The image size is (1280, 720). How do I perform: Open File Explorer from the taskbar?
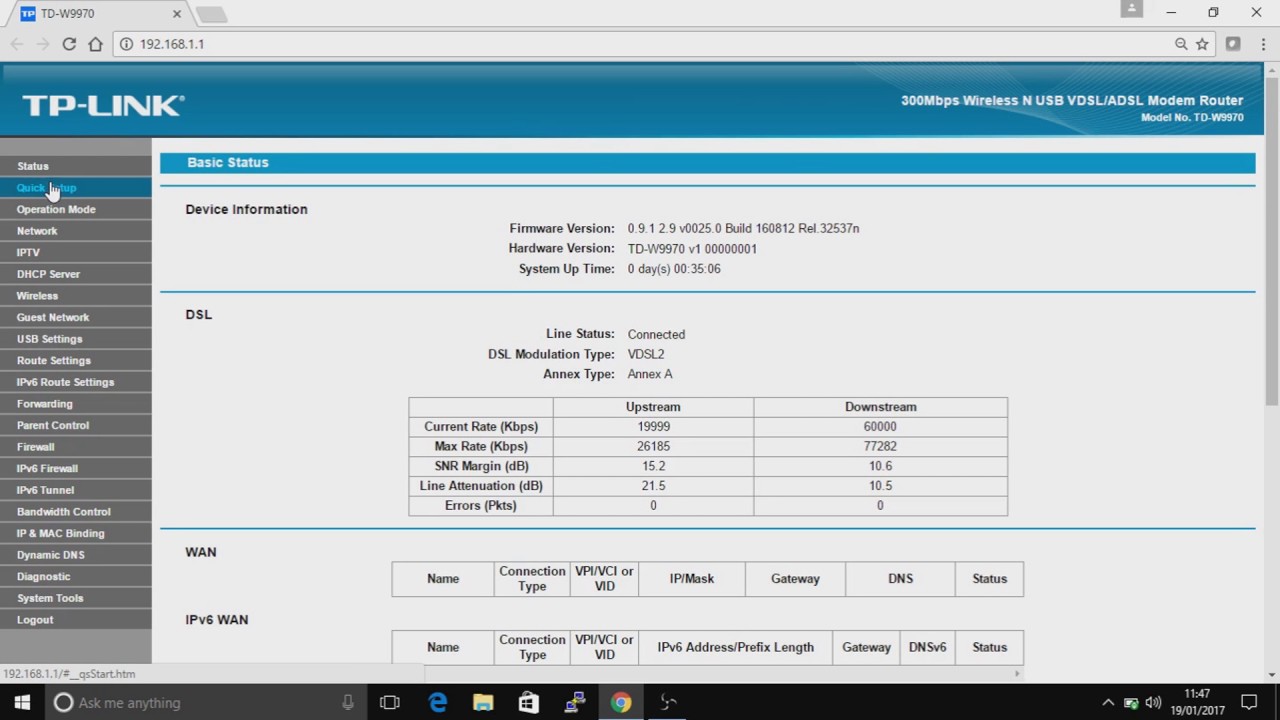tap(483, 702)
